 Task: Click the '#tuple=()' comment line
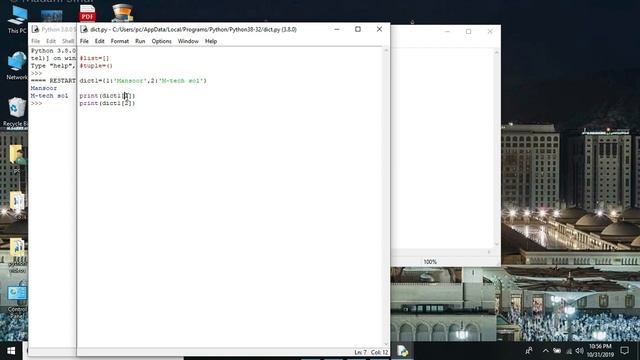click(96, 66)
